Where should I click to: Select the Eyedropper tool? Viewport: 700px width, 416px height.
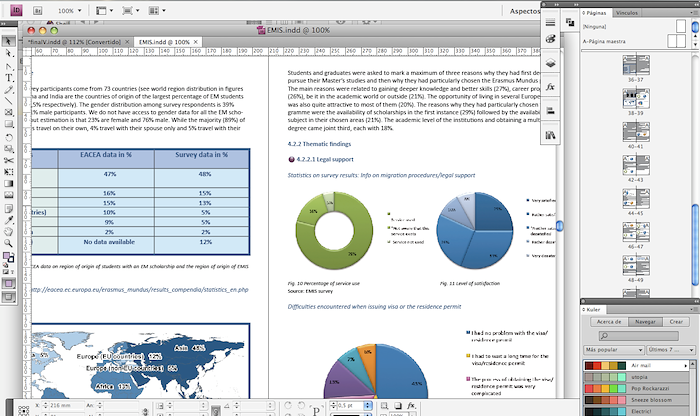point(8,220)
